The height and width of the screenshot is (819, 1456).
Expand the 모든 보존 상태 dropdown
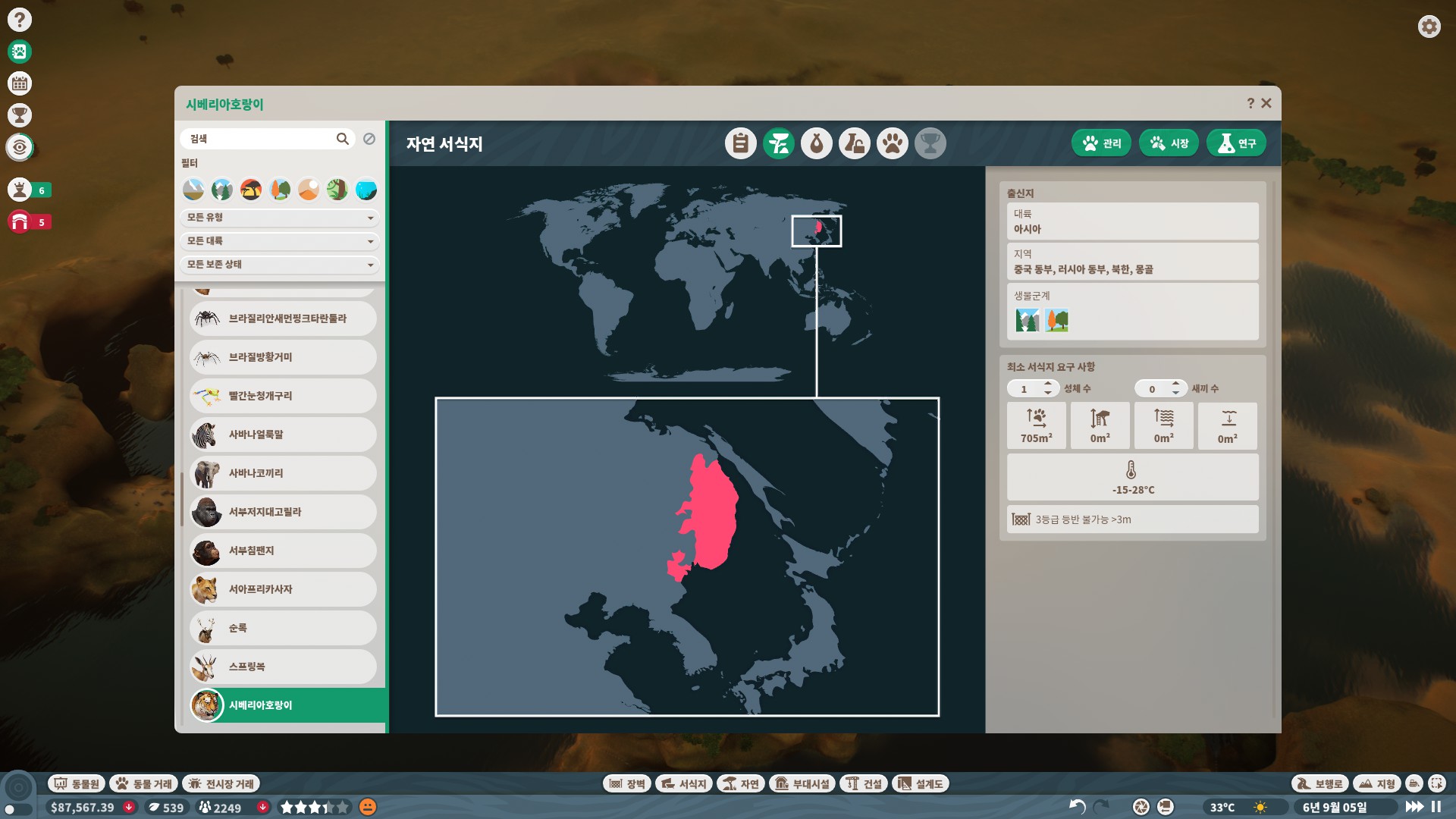tap(280, 265)
